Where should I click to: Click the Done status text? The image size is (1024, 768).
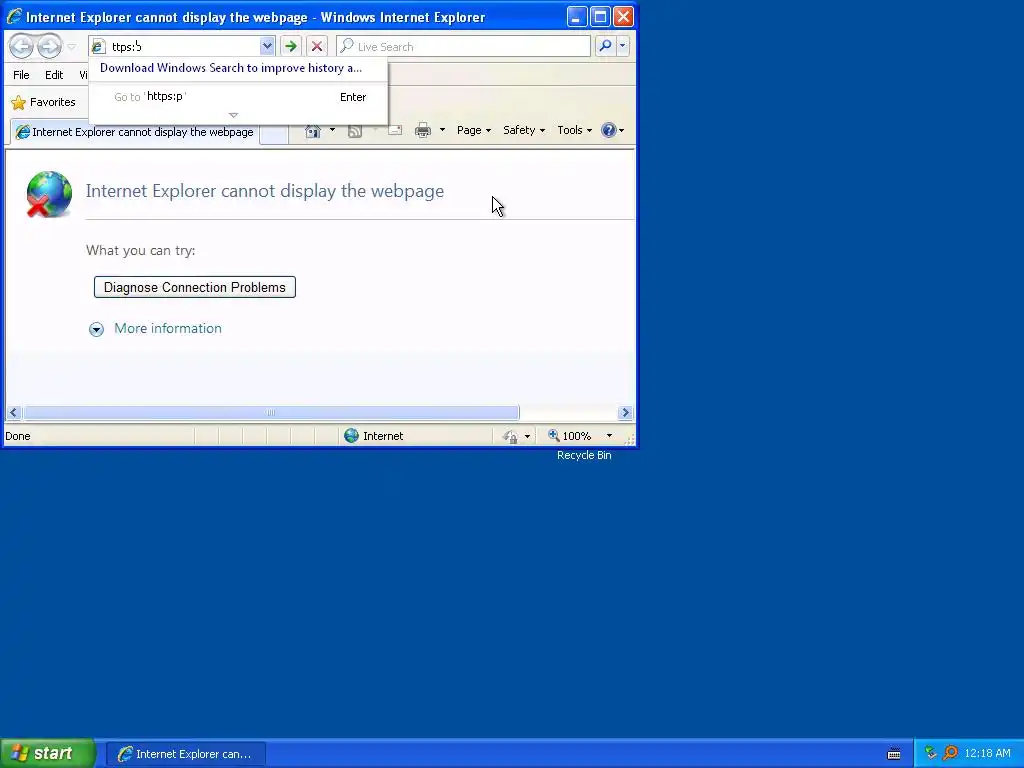click(18, 436)
